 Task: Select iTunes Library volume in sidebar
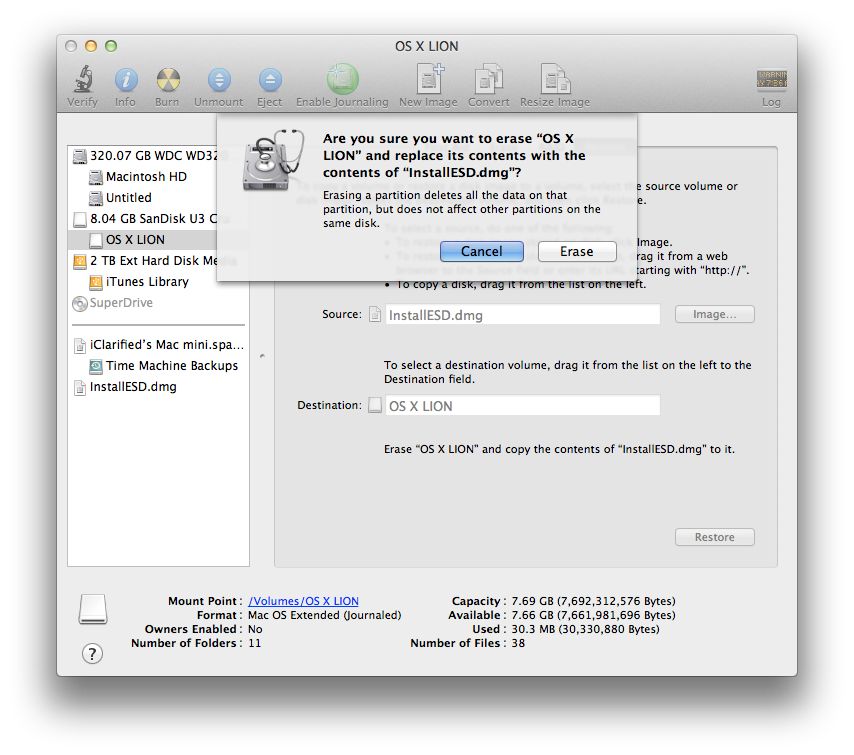point(147,282)
